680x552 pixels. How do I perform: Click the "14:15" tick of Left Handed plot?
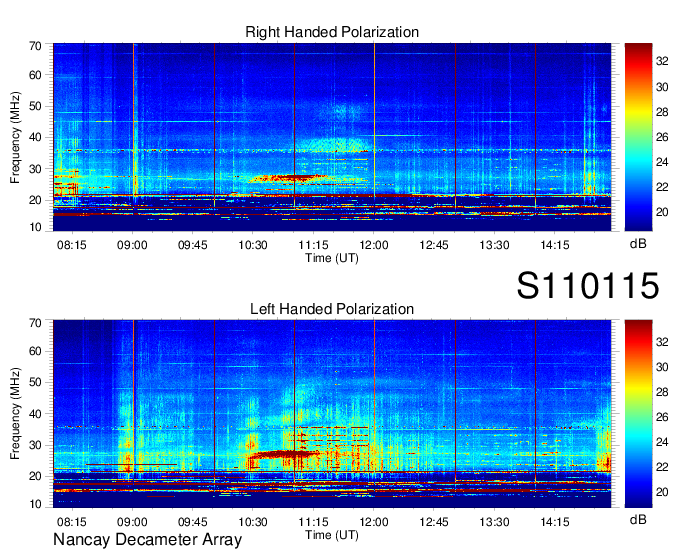pos(555,522)
